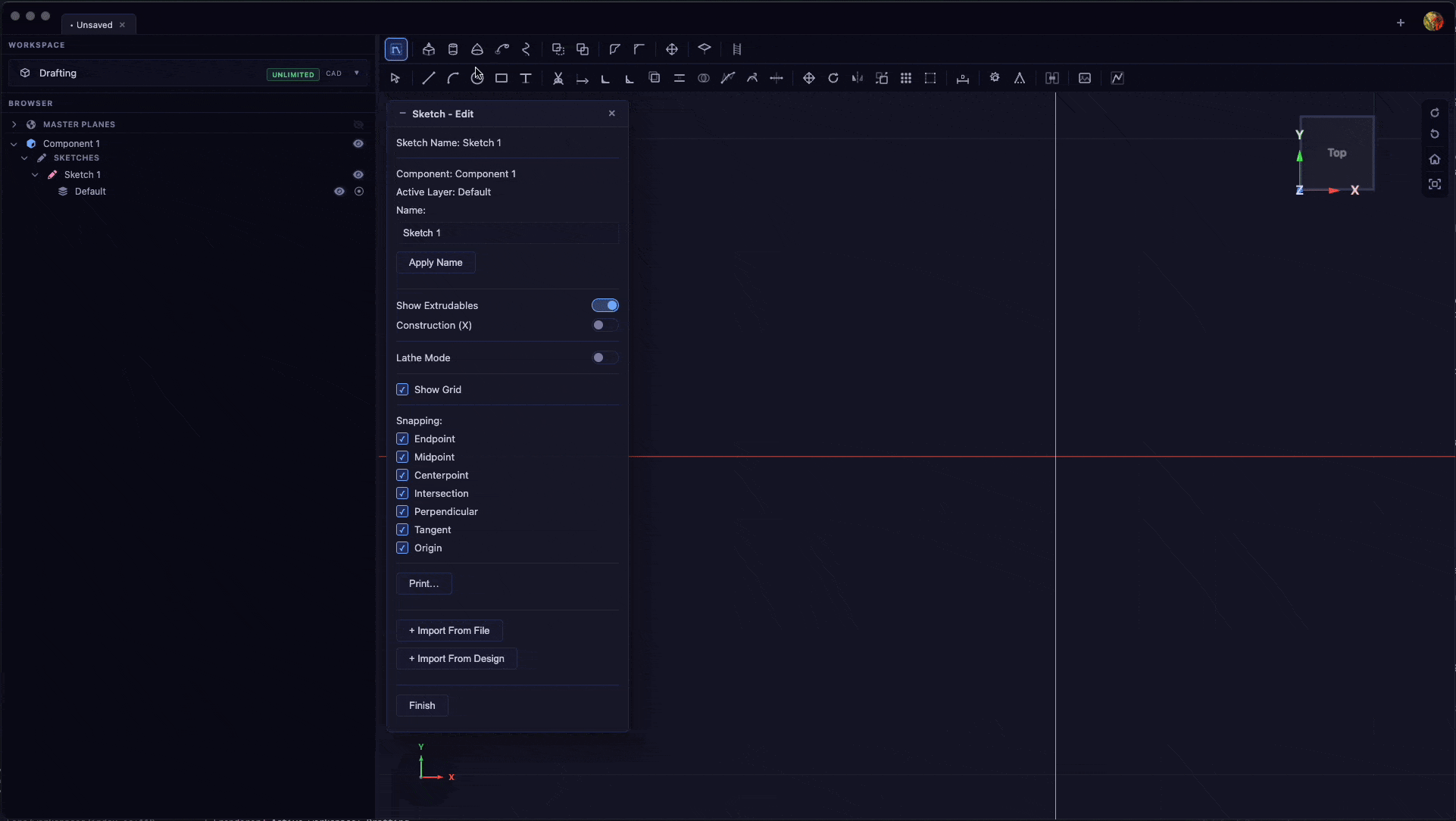Screen dimensions: 1456x821
Task: Uncheck the Show Grid checkbox
Action: pos(402,389)
